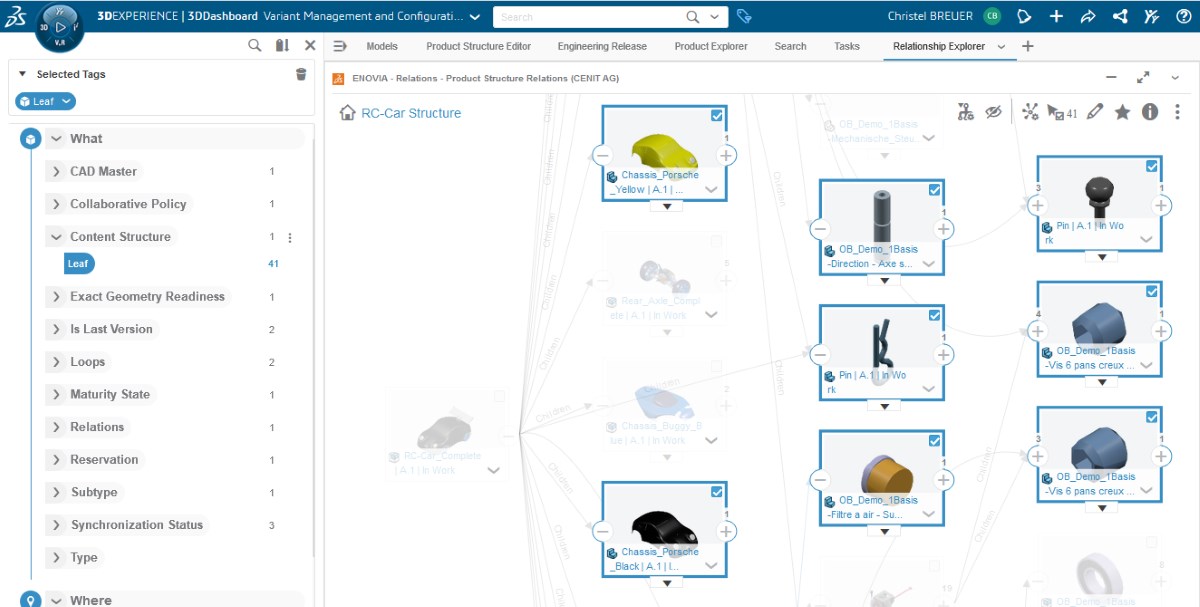Open the information icon in the toolbar
This screenshot has height=607, width=1200.
pos(1150,112)
